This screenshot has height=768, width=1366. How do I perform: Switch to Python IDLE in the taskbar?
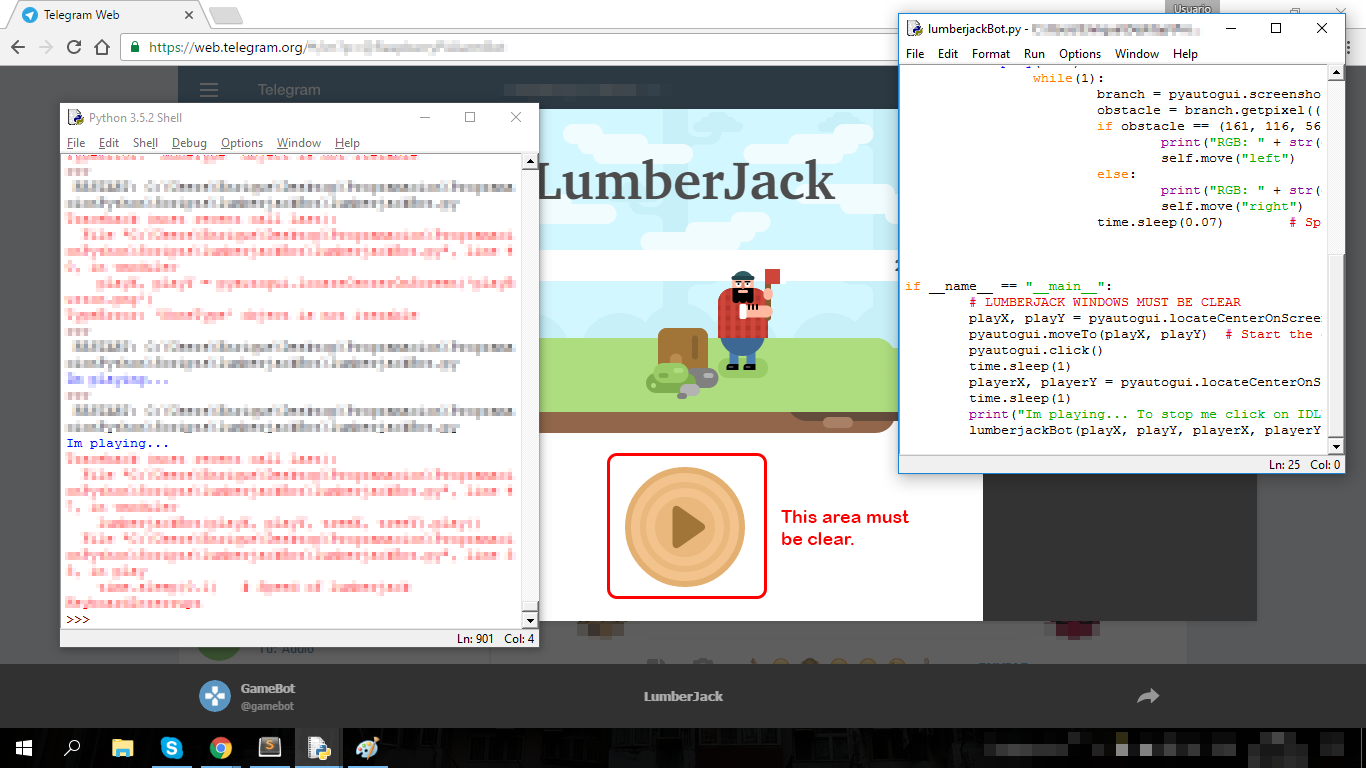coord(319,748)
